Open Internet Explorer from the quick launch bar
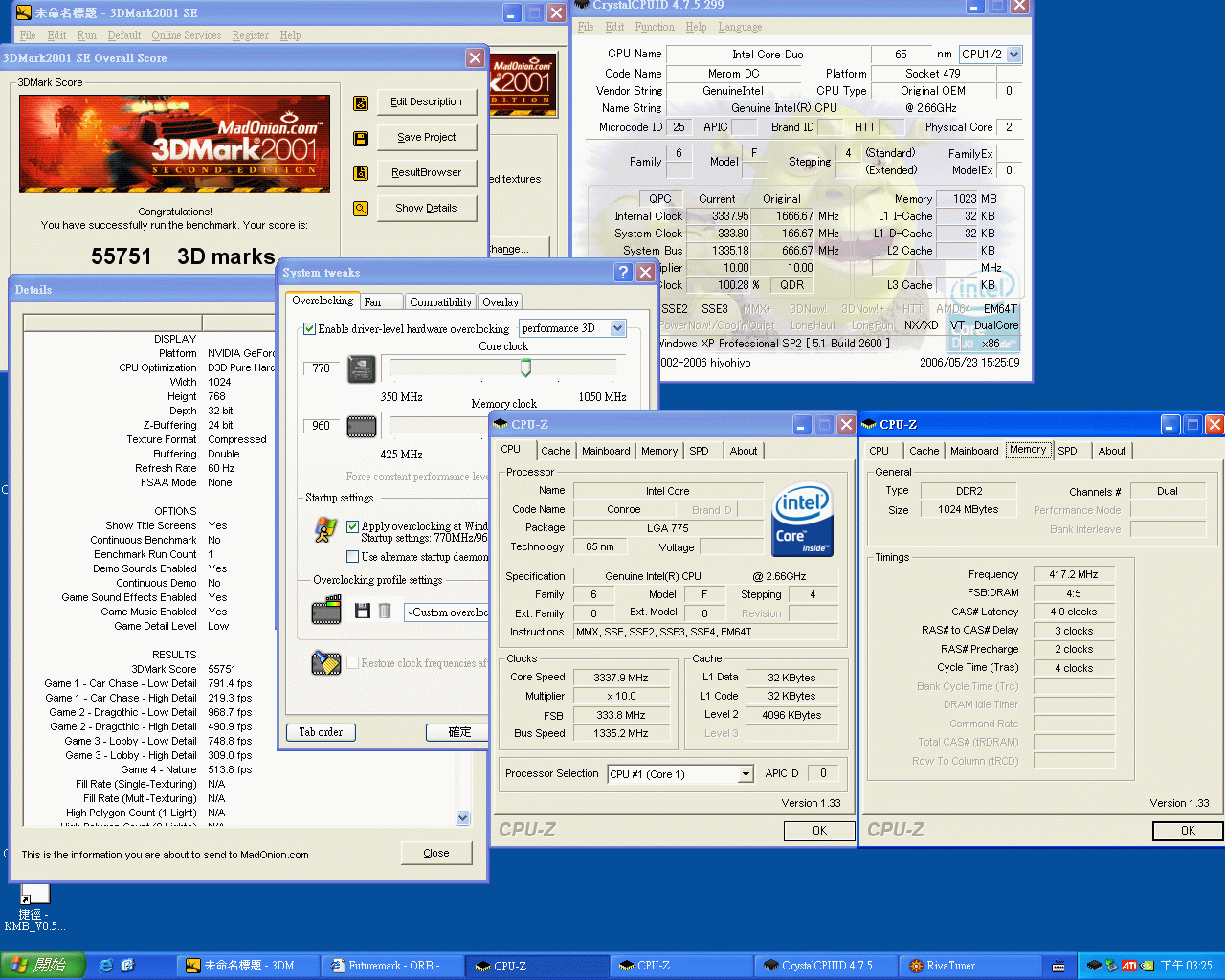Viewport: 1225px width, 980px height. [106, 966]
